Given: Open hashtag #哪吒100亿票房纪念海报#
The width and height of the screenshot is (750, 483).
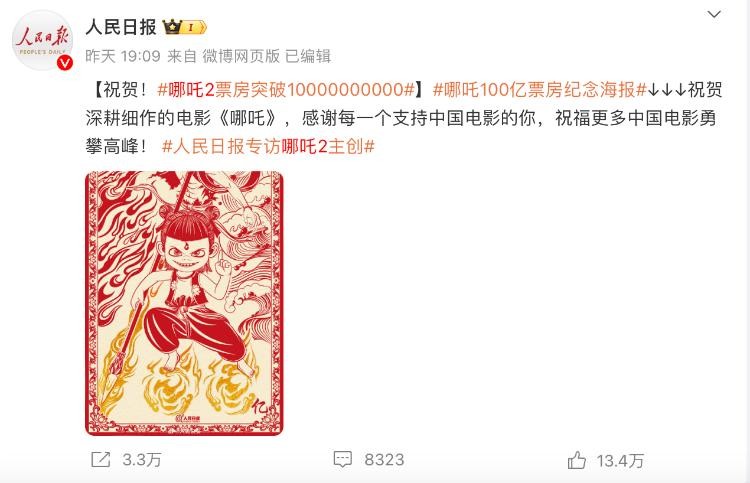Looking at the screenshot, I should 540,89.
